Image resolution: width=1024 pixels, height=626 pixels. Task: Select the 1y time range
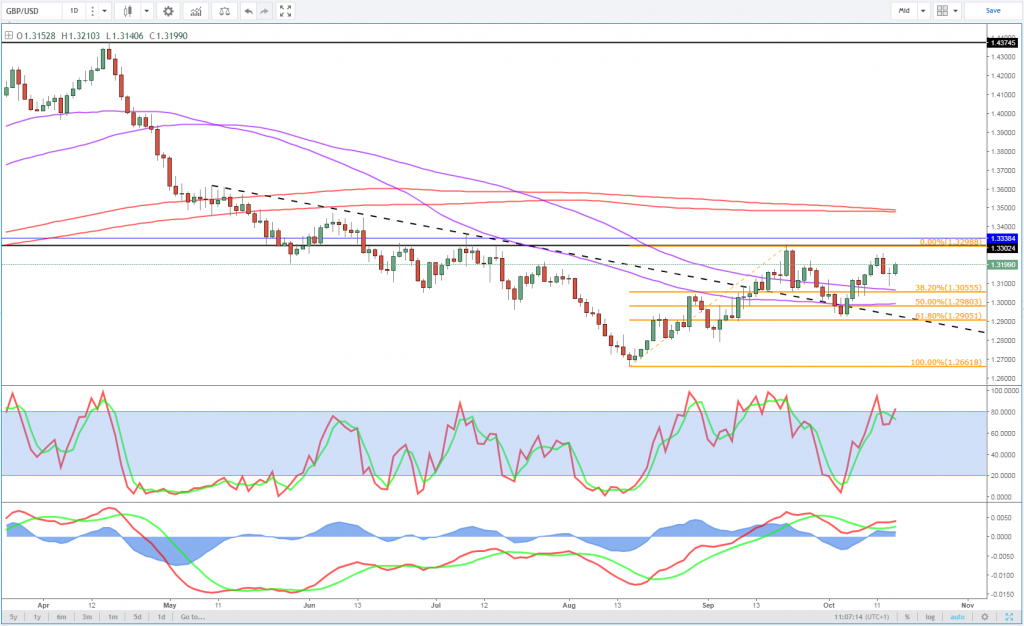(x=37, y=617)
